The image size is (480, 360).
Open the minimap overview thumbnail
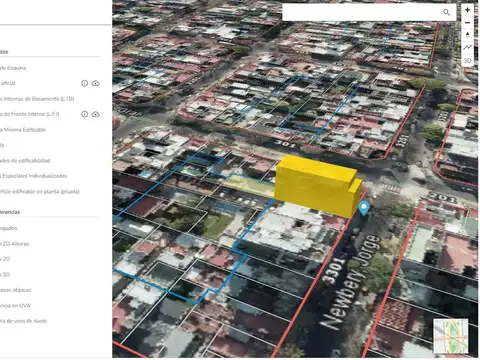tap(451, 336)
